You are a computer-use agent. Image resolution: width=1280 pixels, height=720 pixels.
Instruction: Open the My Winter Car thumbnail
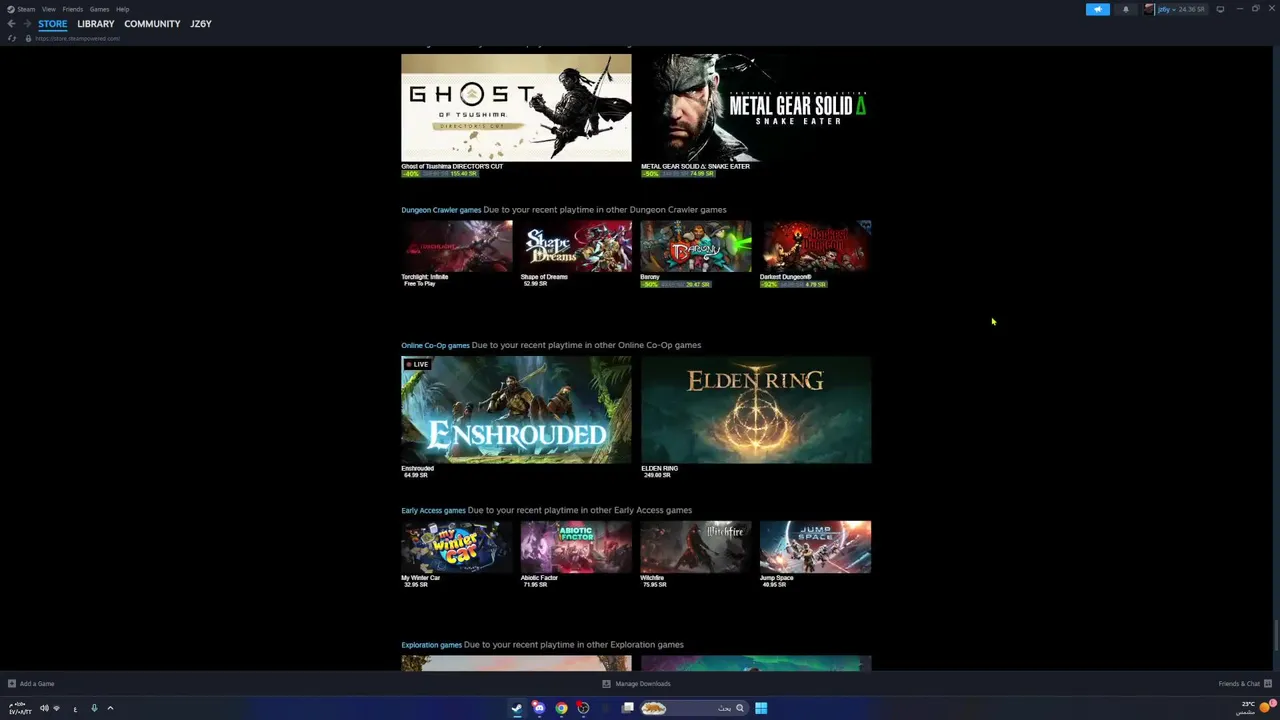pyautogui.click(x=457, y=547)
